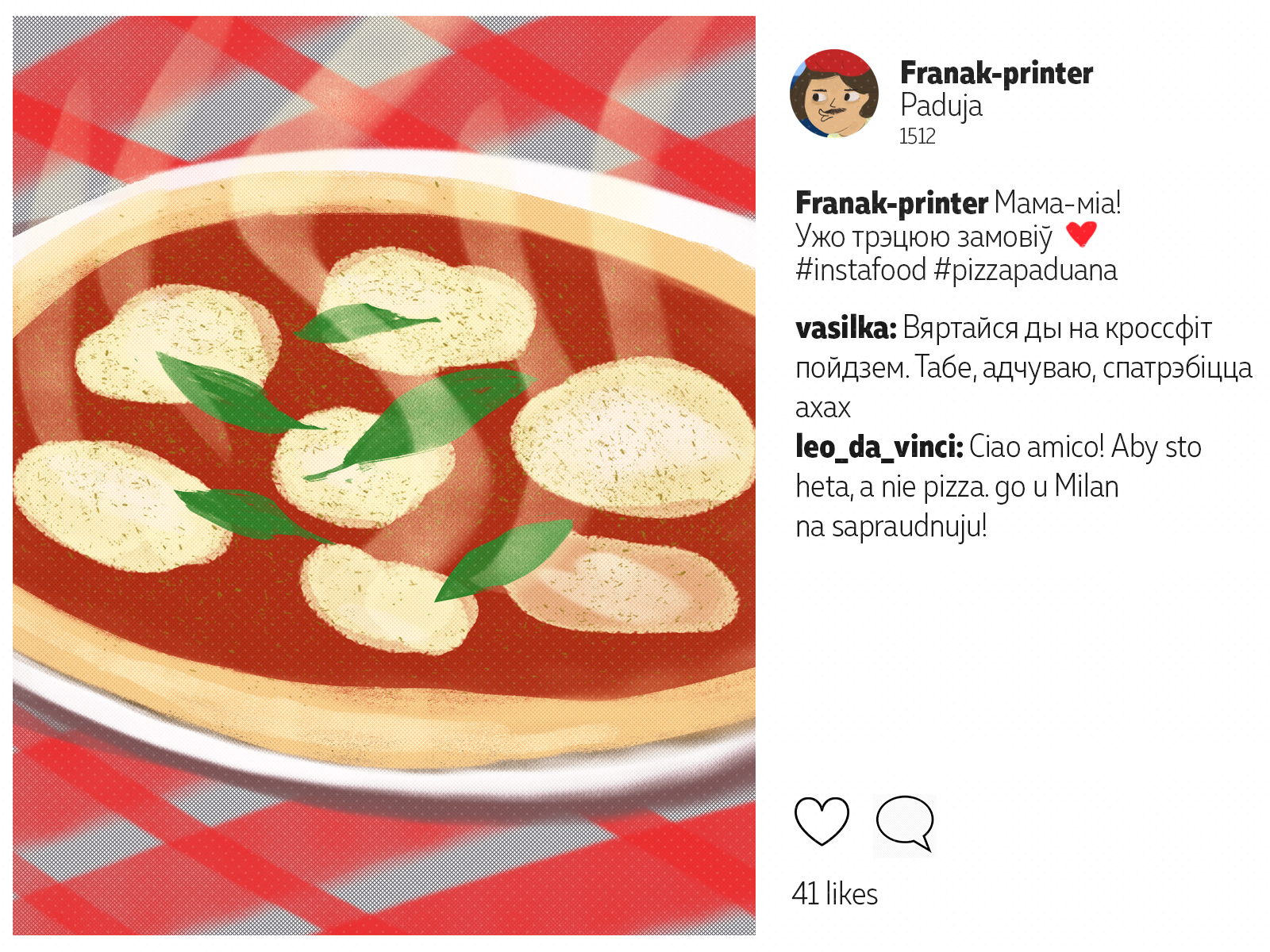
Task: Click the heart like icon
Action: pyautogui.click(x=822, y=821)
